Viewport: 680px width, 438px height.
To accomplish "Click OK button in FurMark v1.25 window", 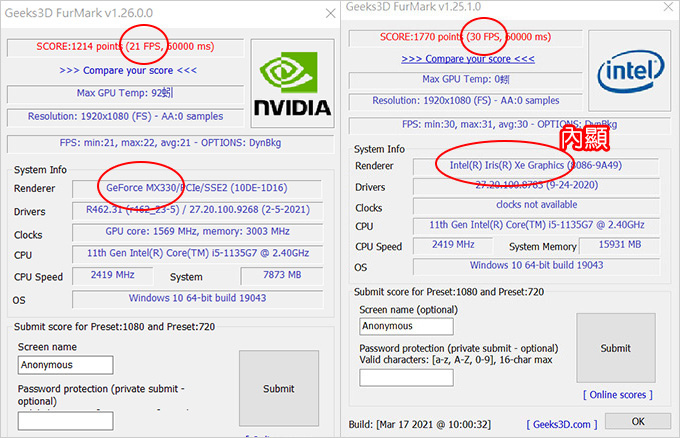I will point(638,422).
